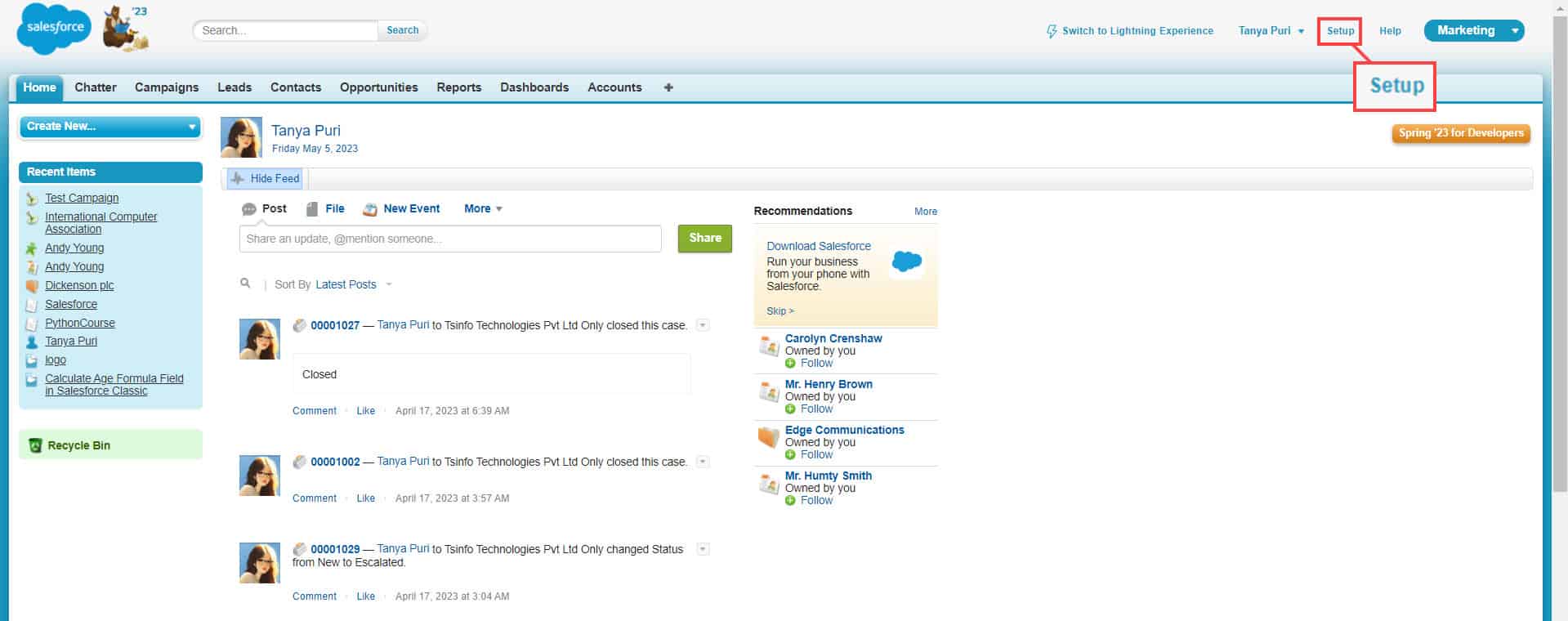Image resolution: width=1568 pixels, height=621 pixels.
Task: Open the Create New dropdown
Action: 110,127
